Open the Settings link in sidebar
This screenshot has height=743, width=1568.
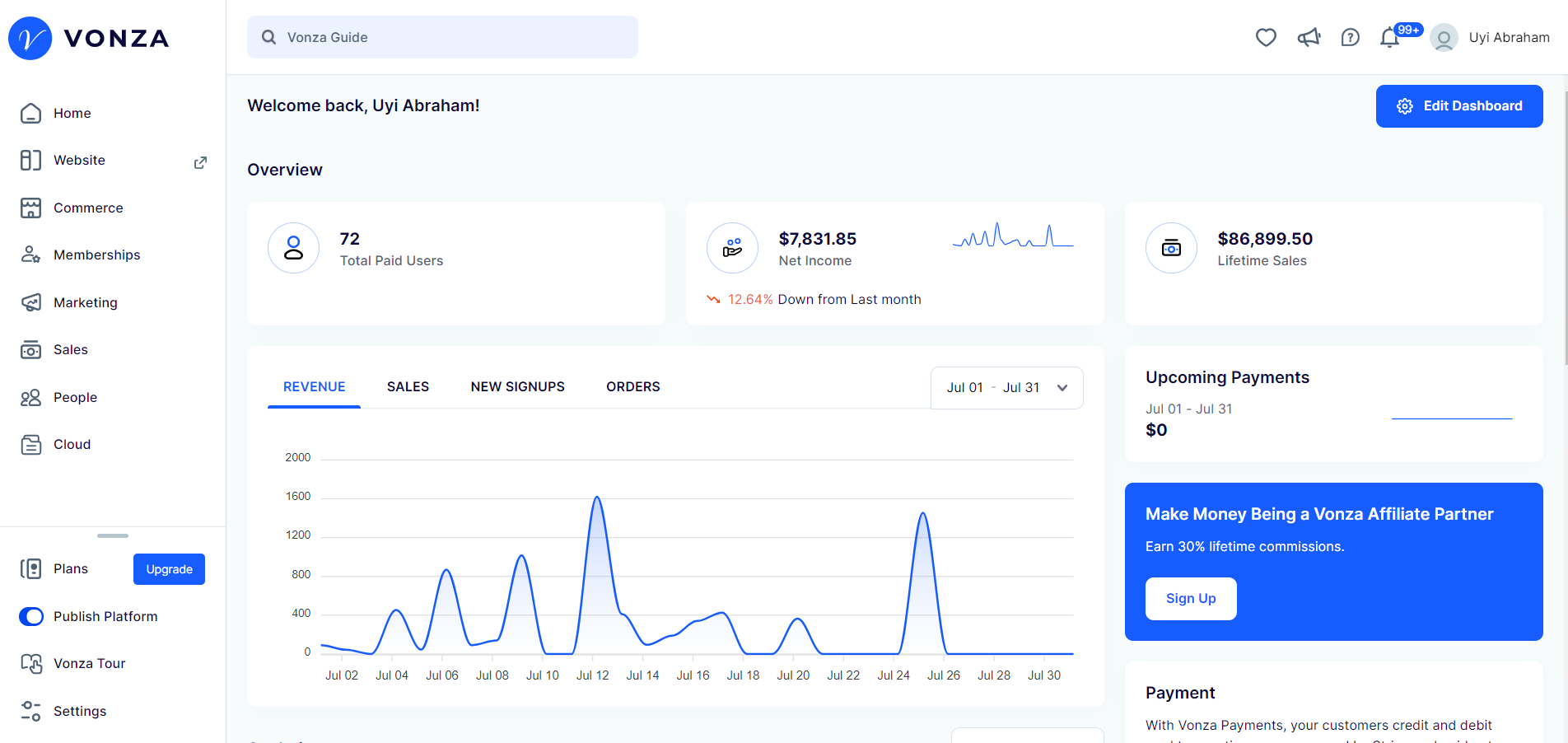click(x=80, y=711)
